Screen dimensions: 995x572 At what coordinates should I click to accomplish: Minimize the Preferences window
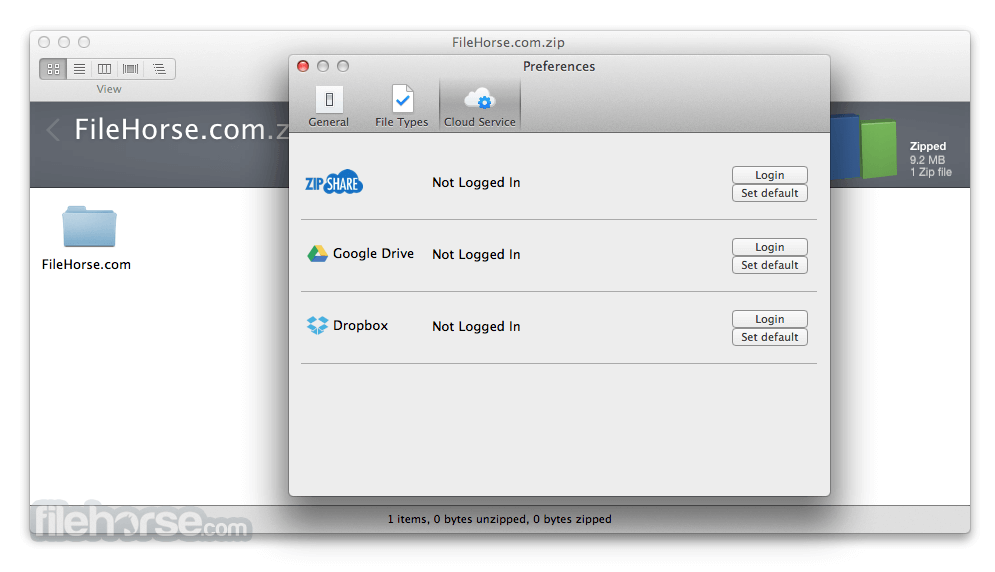point(323,66)
